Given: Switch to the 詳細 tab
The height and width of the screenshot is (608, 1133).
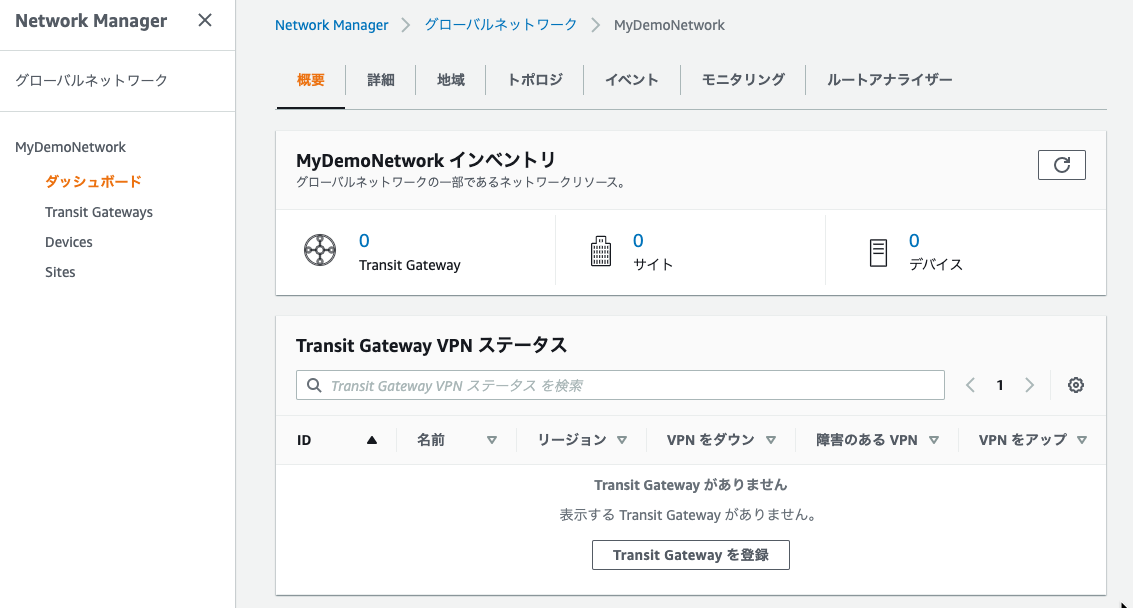Looking at the screenshot, I should tap(381, 80).
